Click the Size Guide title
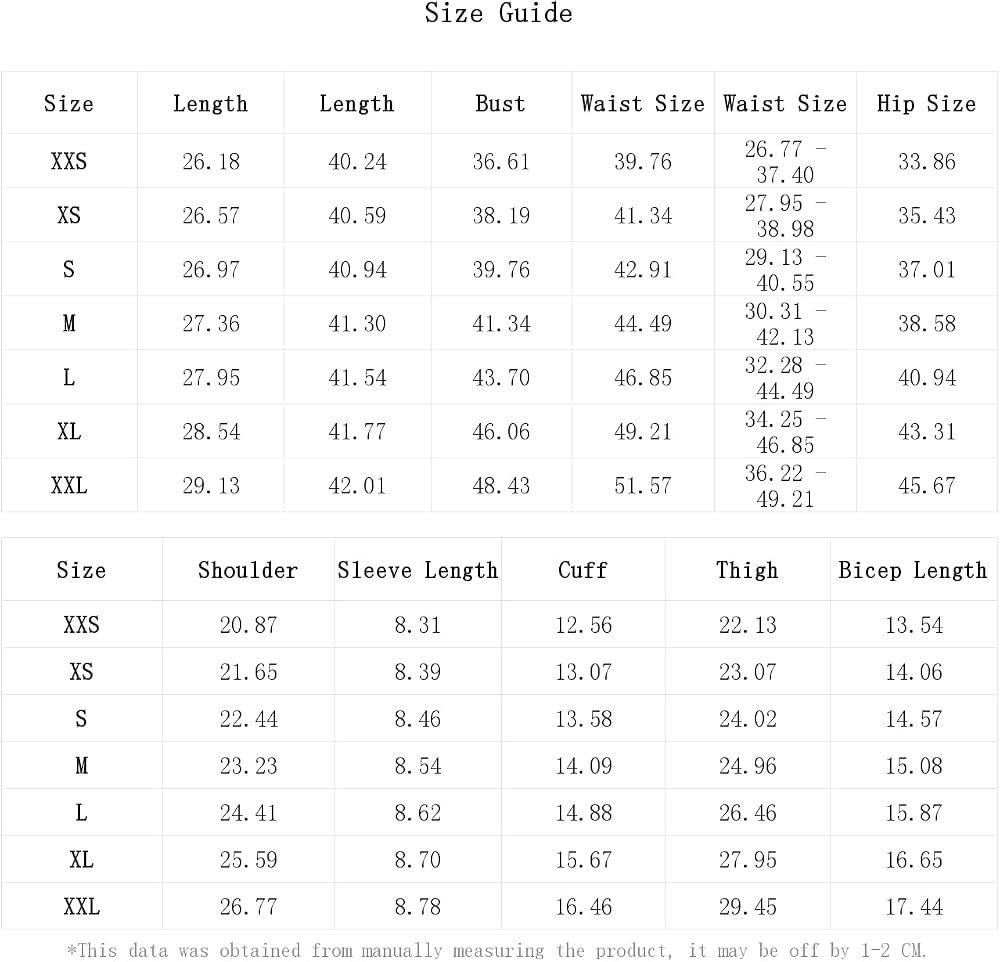The image size is (1000, 962). [499, 13]
